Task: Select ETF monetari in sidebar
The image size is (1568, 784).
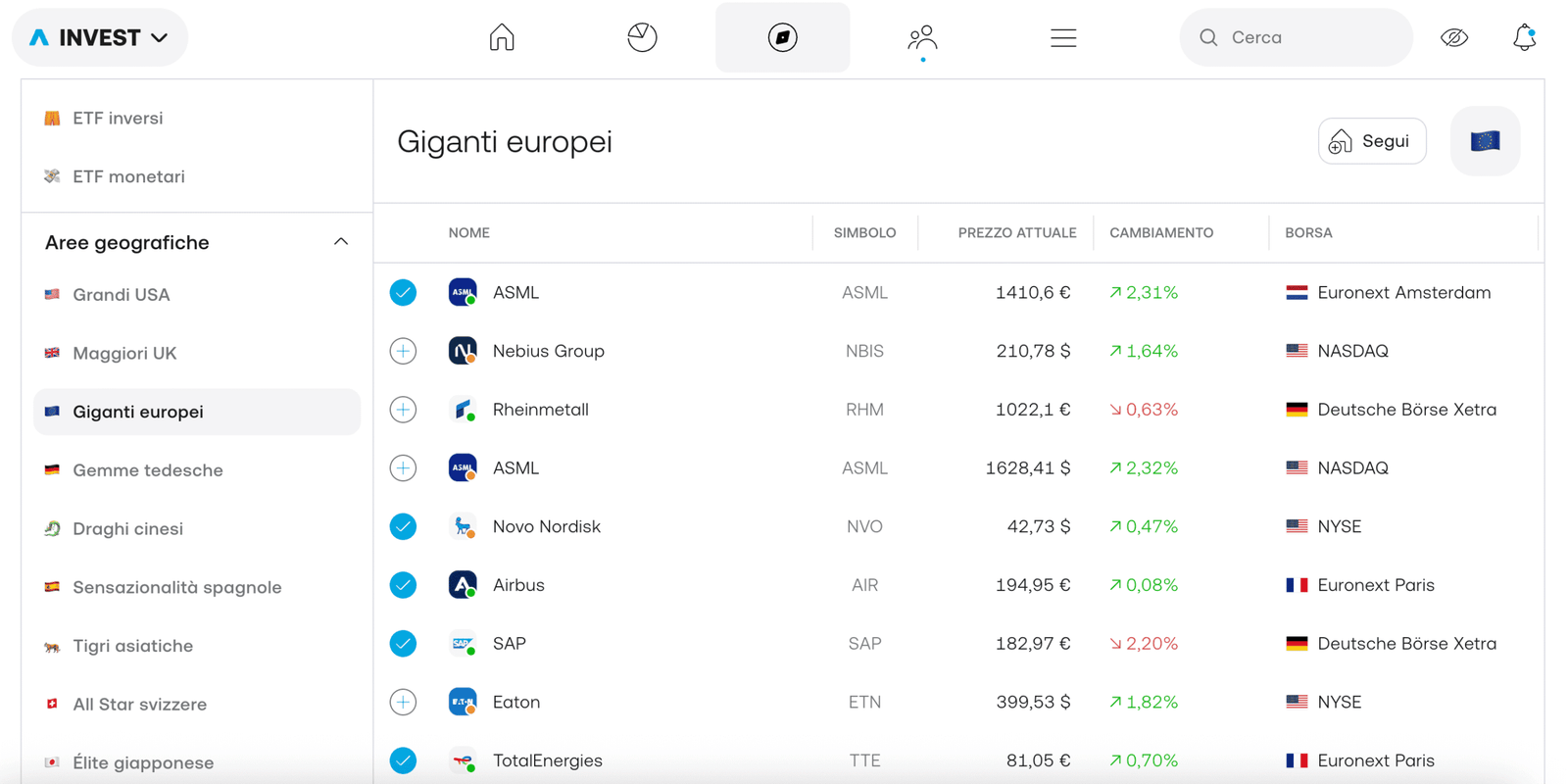Action: coord(197,176)
